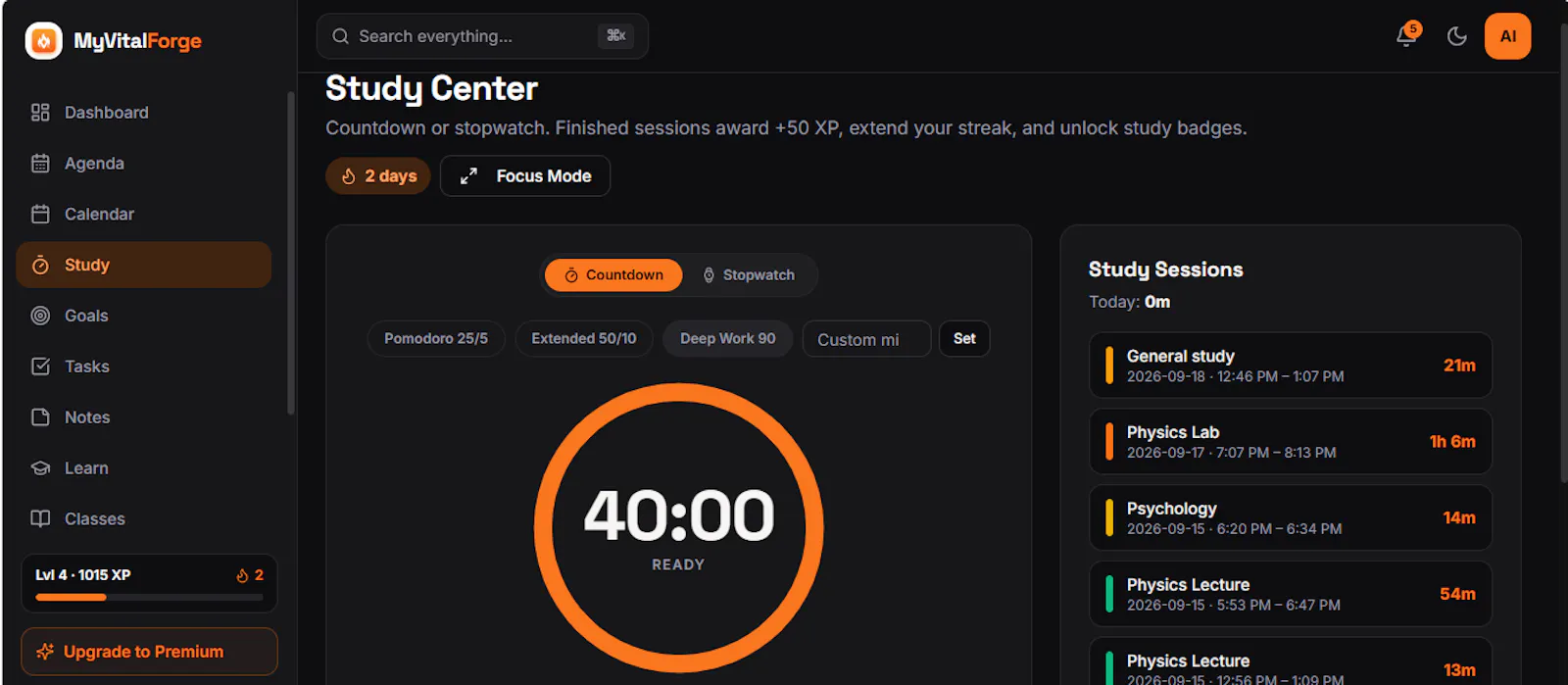
Task: Click the stopwatch icon on Stopwatch tab
Action: click(x=709, y=275)
